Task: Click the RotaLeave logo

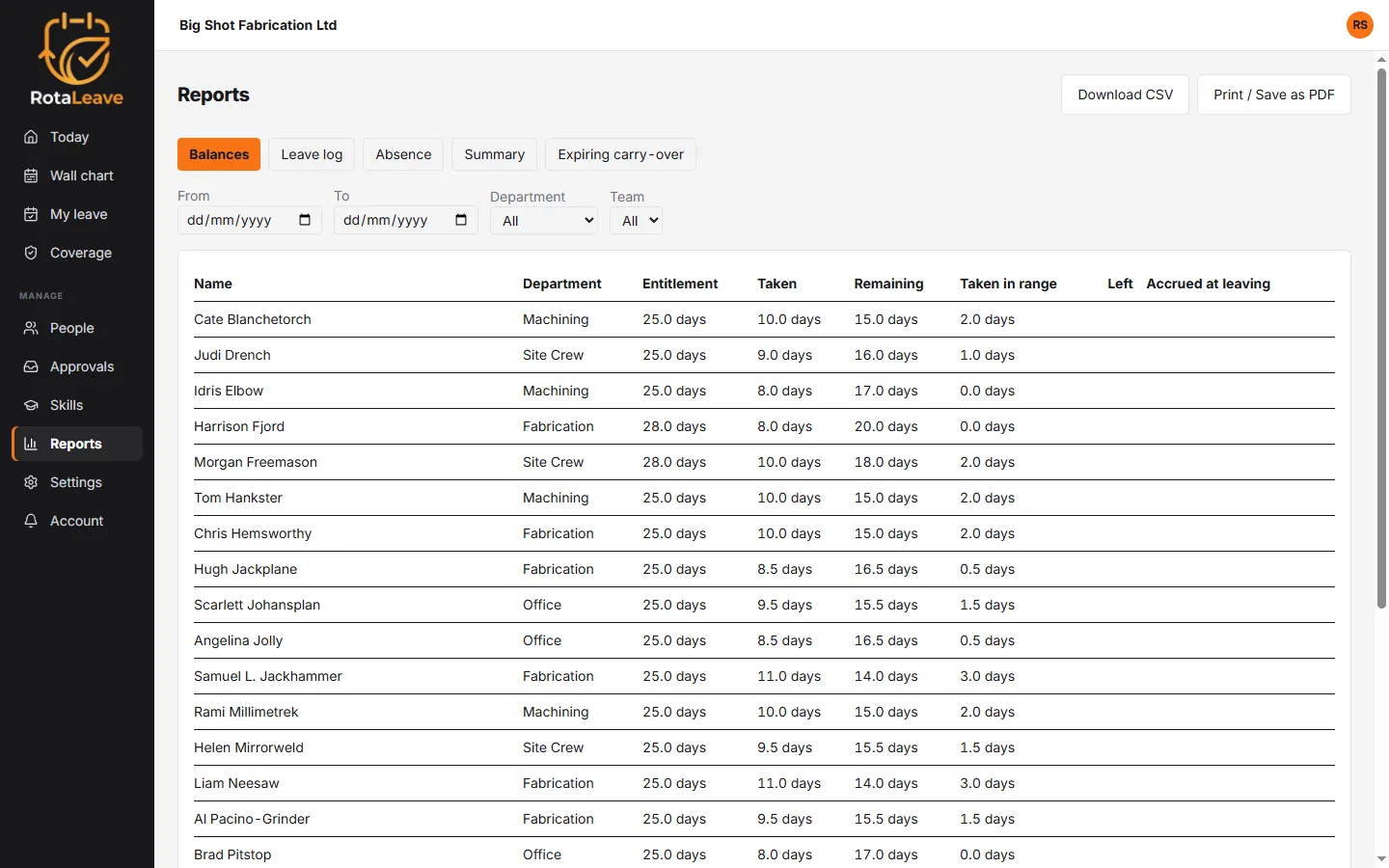Action: [x=76, y=59]
